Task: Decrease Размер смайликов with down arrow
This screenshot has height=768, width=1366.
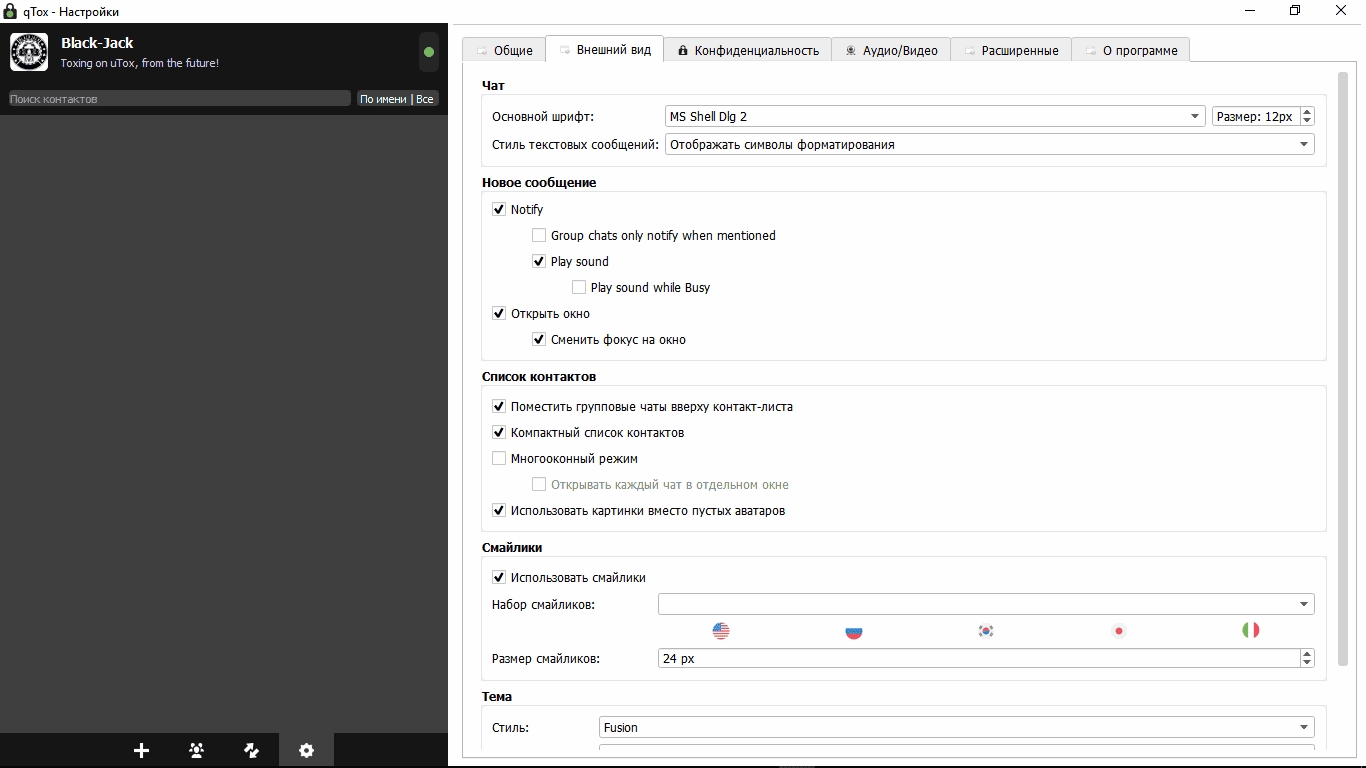Action: 1307,664
